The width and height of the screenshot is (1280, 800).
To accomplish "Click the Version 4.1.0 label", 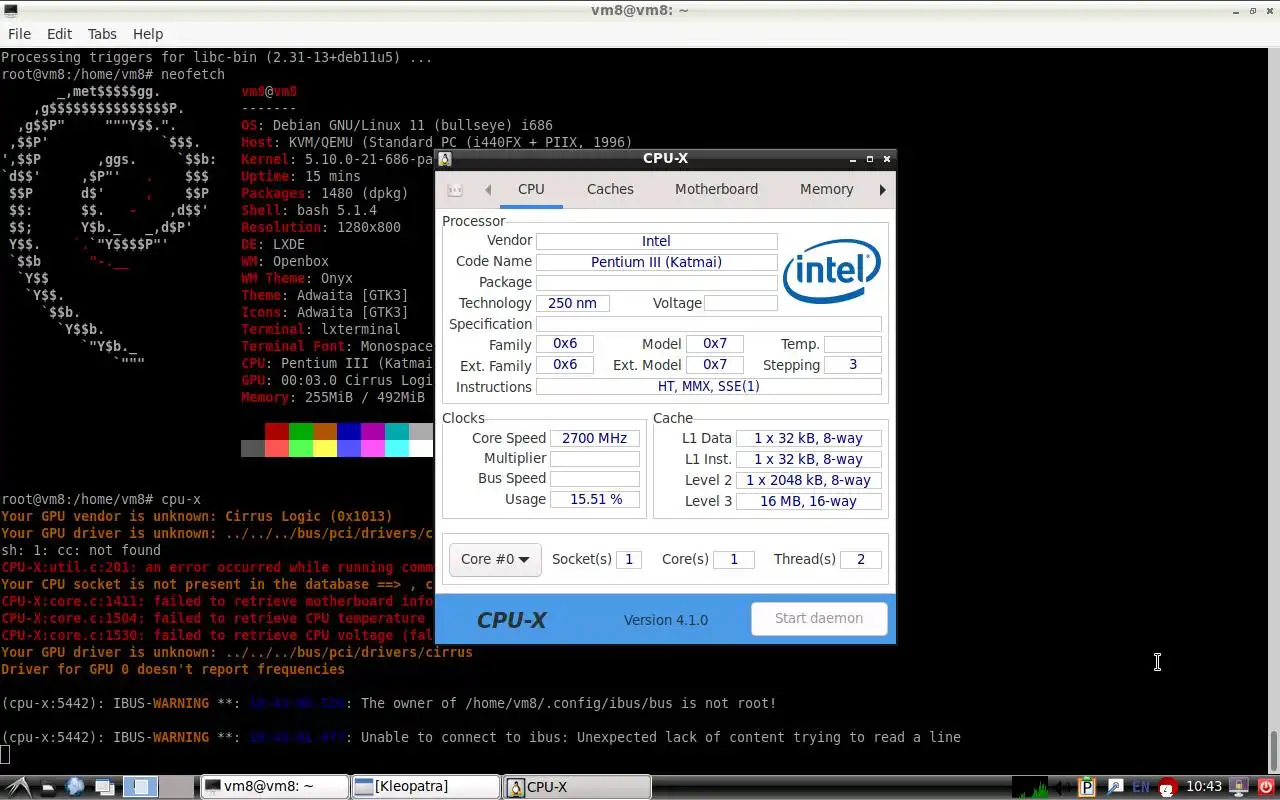I will (x=665, y=620).
